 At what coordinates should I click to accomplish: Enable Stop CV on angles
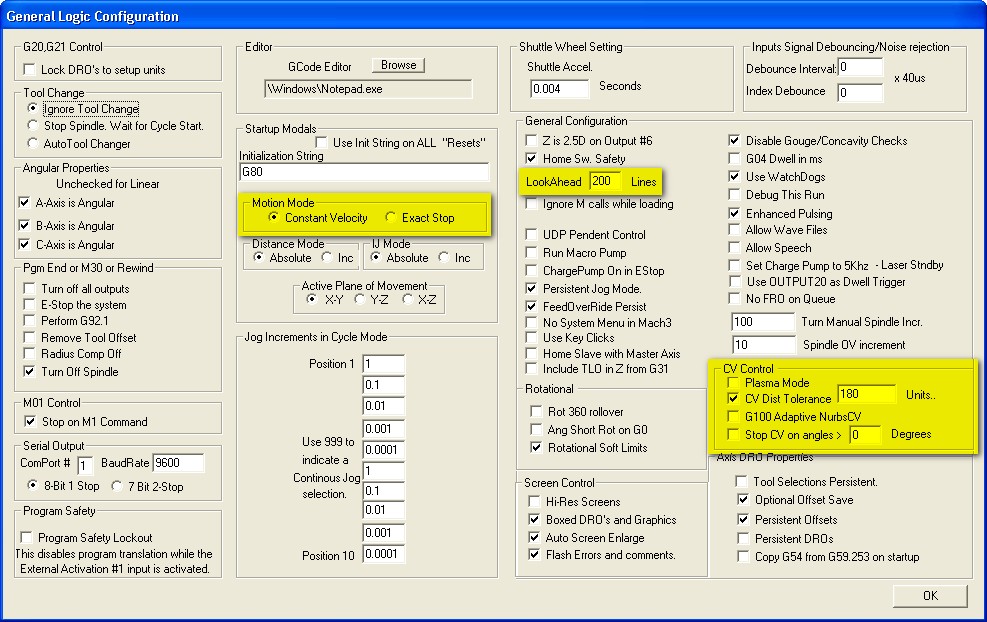pyautogui.click(x=734, y=435)
